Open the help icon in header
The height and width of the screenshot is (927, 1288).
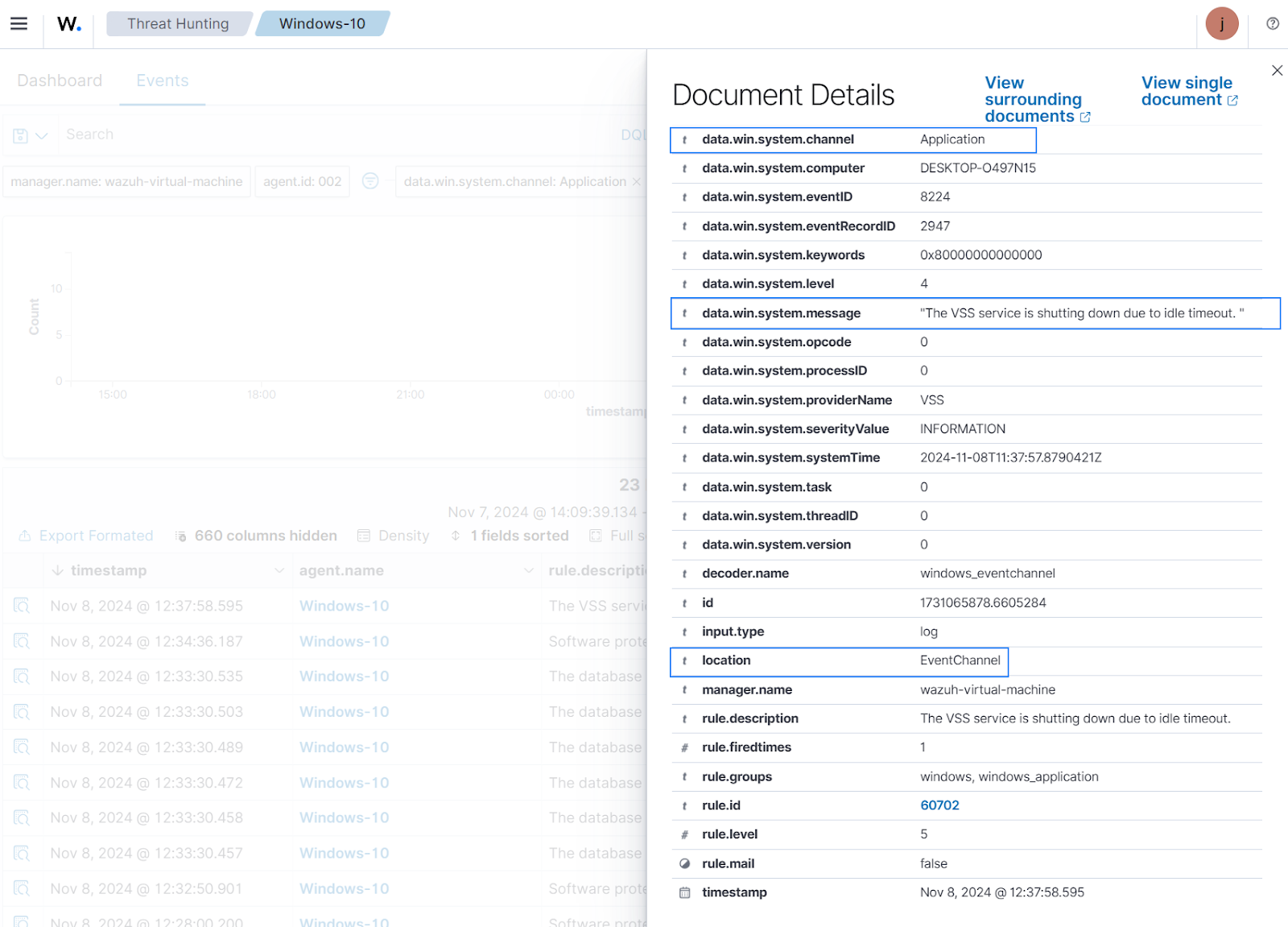point(1273,23)
